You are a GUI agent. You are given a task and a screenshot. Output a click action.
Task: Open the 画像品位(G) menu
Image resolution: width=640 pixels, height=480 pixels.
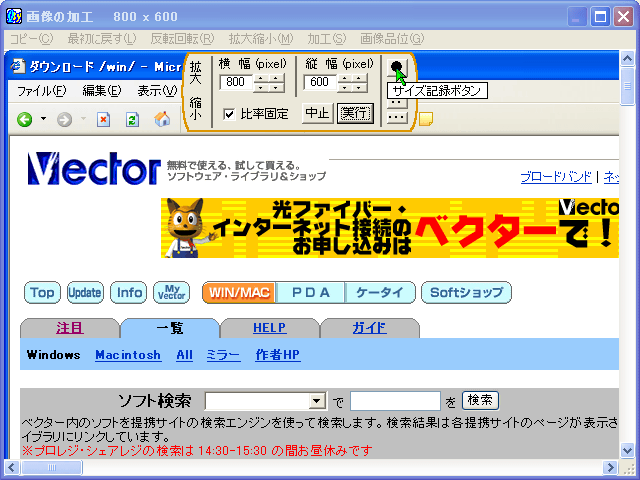[x=392, y=39]
